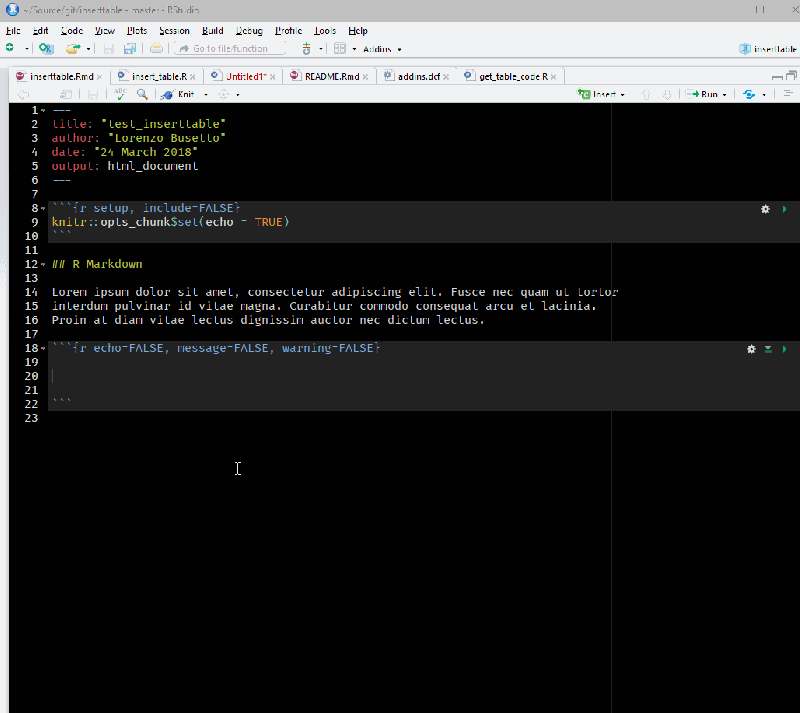Open the Insert chunk dropdown arrow
This screenshot has height=713, width=800.
pos(622,93)
